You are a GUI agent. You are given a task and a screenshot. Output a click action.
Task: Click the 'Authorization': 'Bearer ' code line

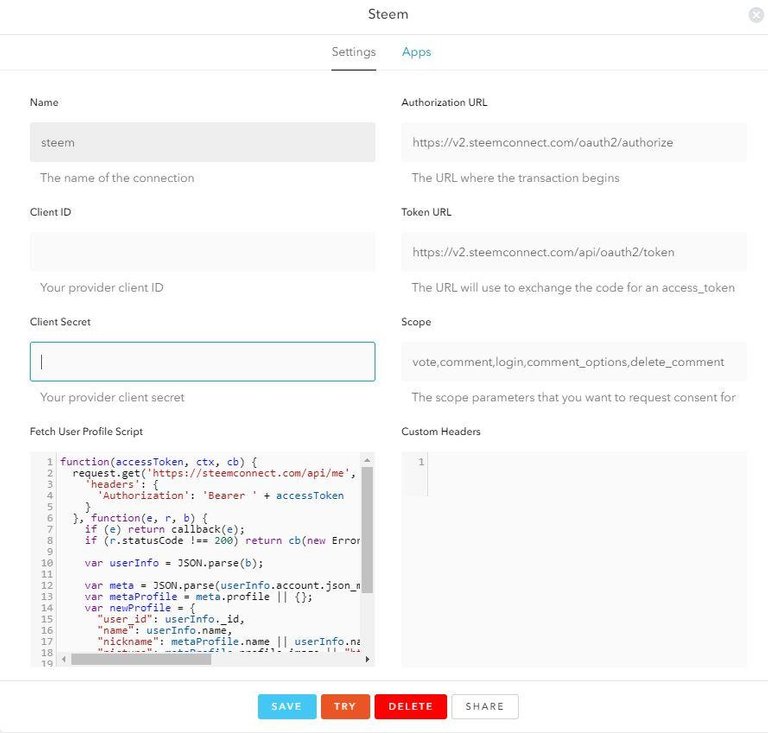pos(220,496)
